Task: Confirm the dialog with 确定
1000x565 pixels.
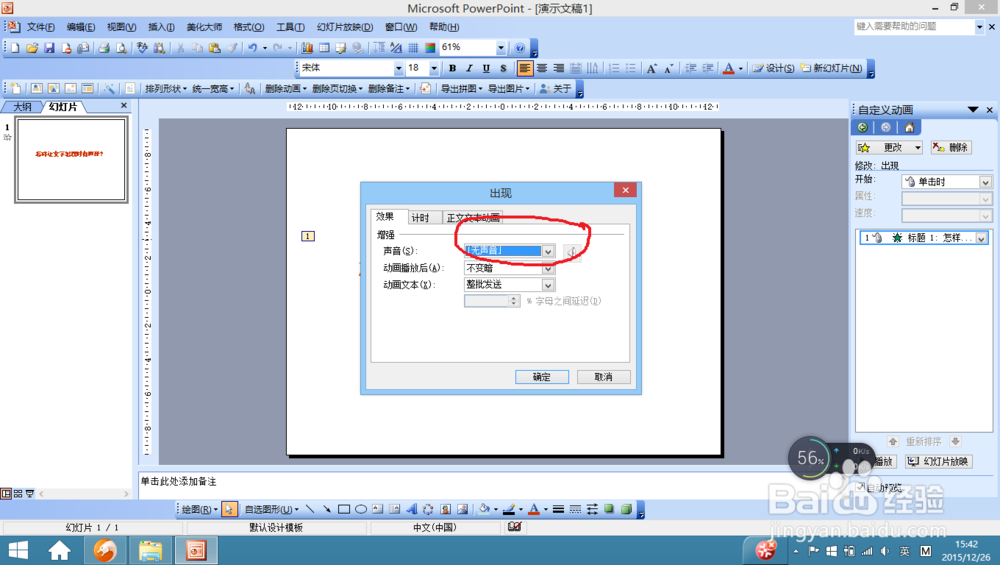Action: (541, 377)
